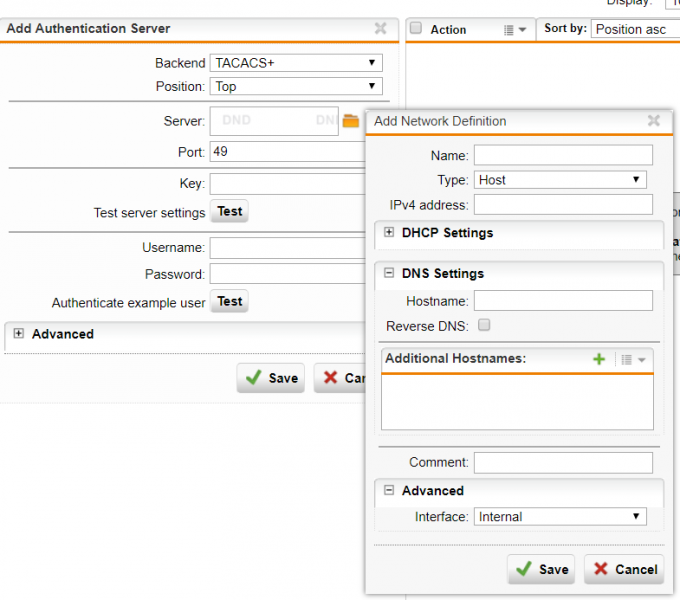
Task: Open the Type dropdown showing Host
Action: pos(560,180)
